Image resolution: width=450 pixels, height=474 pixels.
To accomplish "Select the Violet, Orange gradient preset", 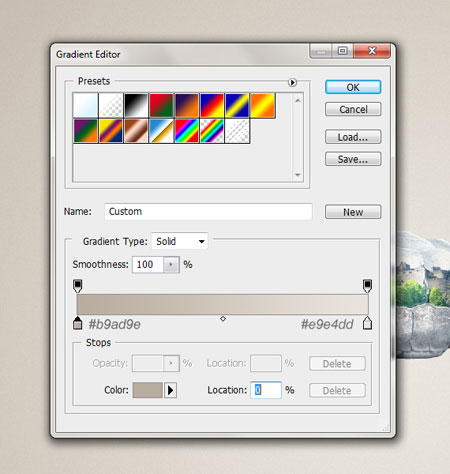I will [187, 105].
